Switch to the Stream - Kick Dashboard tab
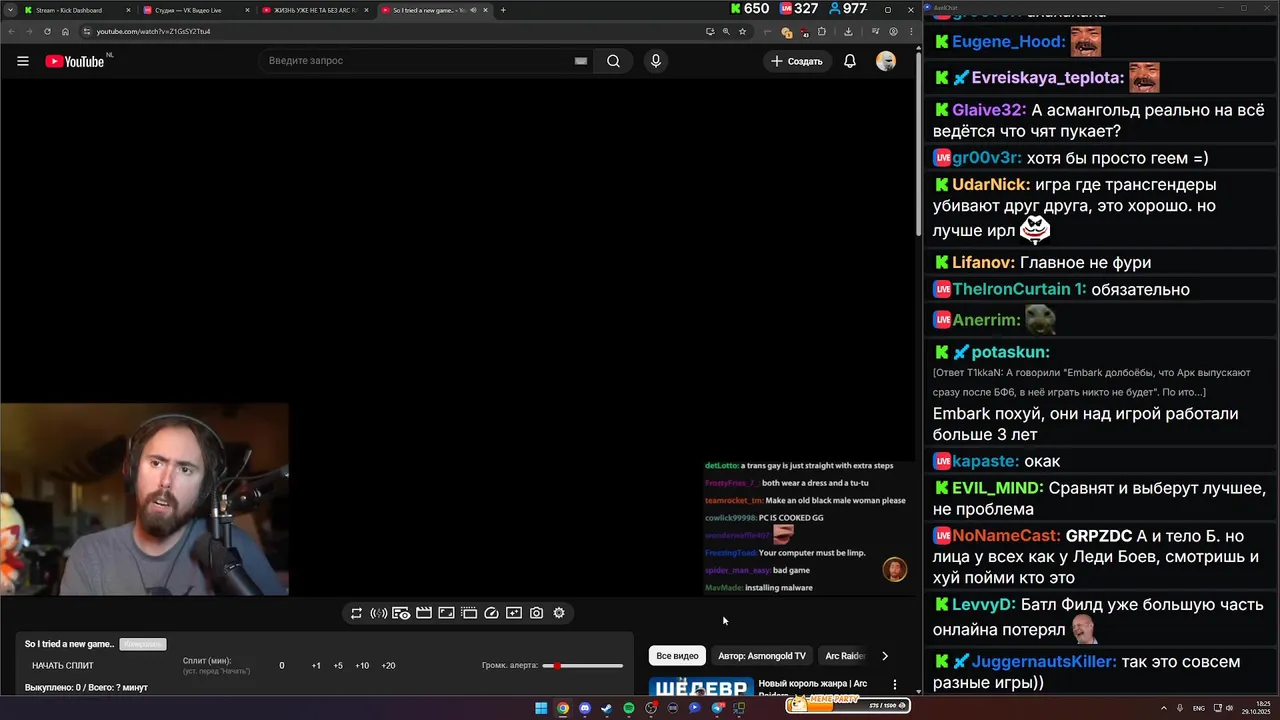This screenshot has height=720, width=1280. coord(76,10)
